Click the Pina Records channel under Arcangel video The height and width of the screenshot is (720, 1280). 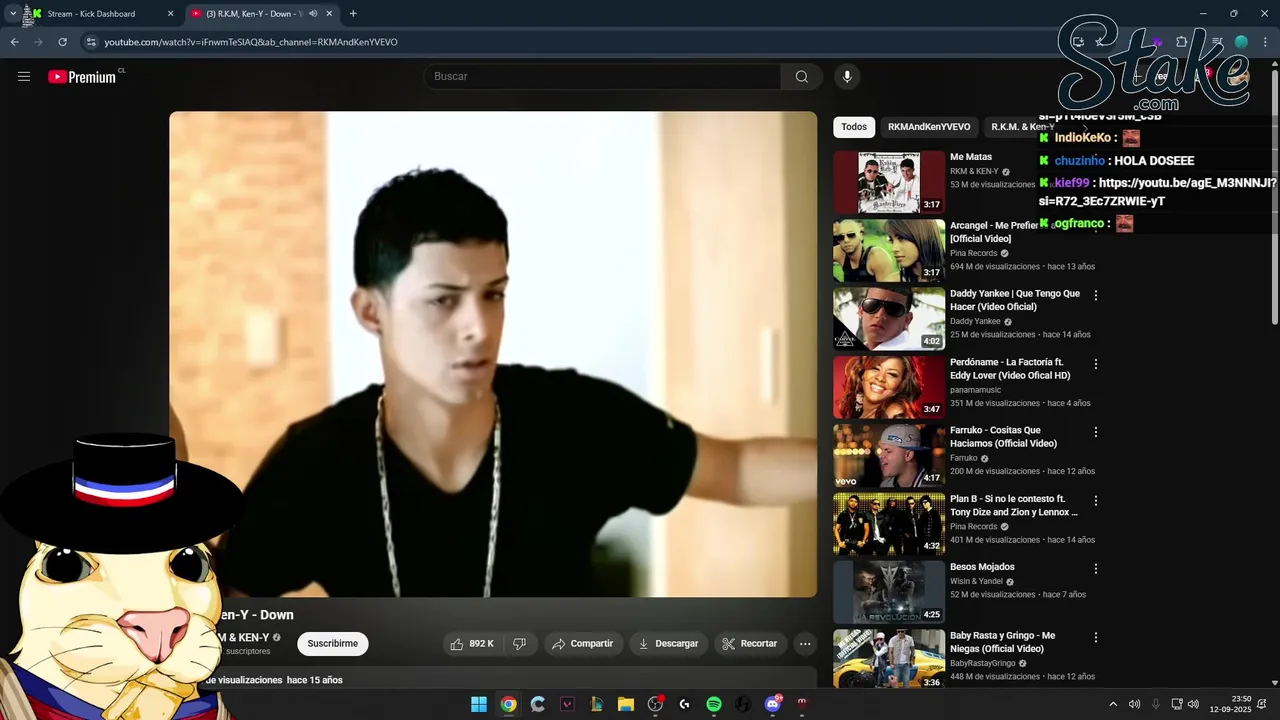click(974, 253)
